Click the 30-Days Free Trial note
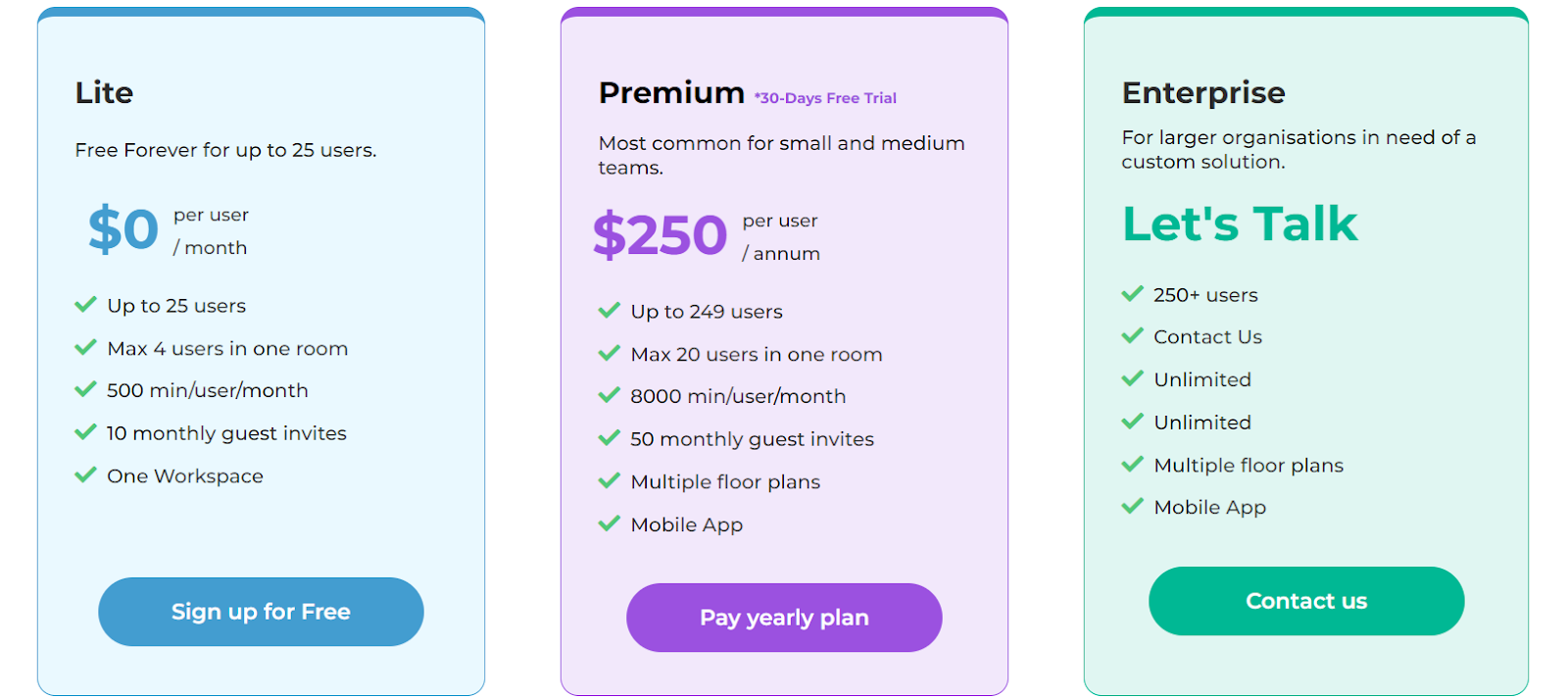 (825, 98)
